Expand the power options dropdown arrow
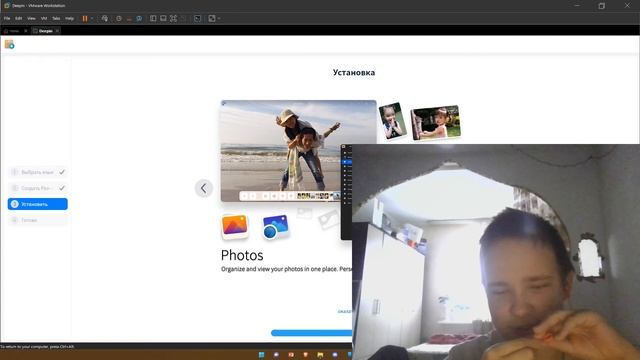The height and width of the screenshot is (360, 640). point(92,18)
